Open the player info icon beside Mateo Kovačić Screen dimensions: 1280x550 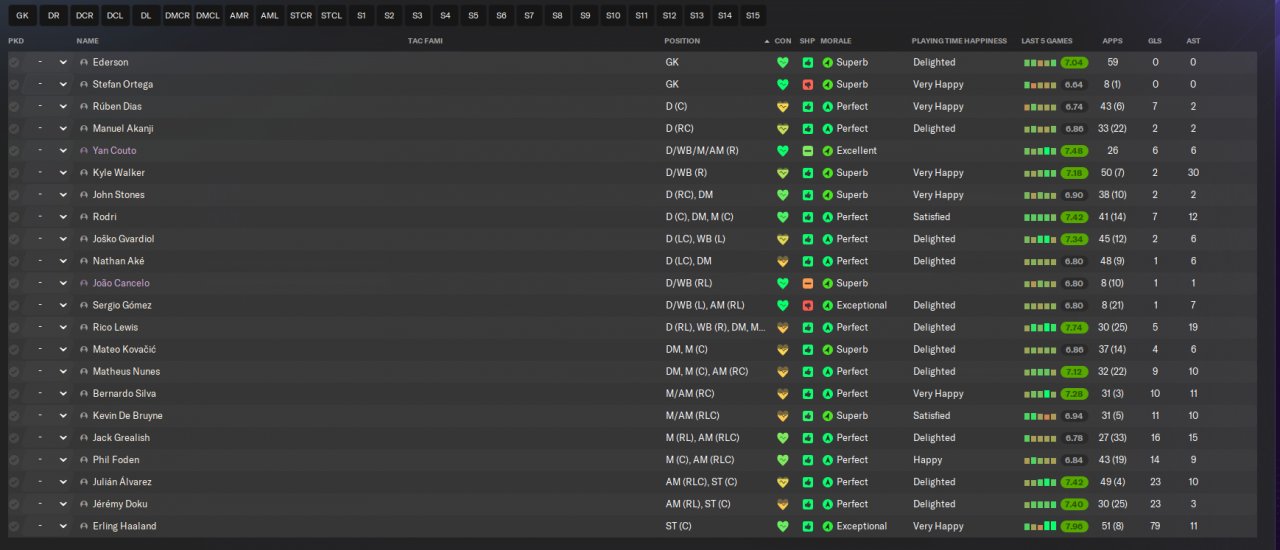click(x=84, y=349)
